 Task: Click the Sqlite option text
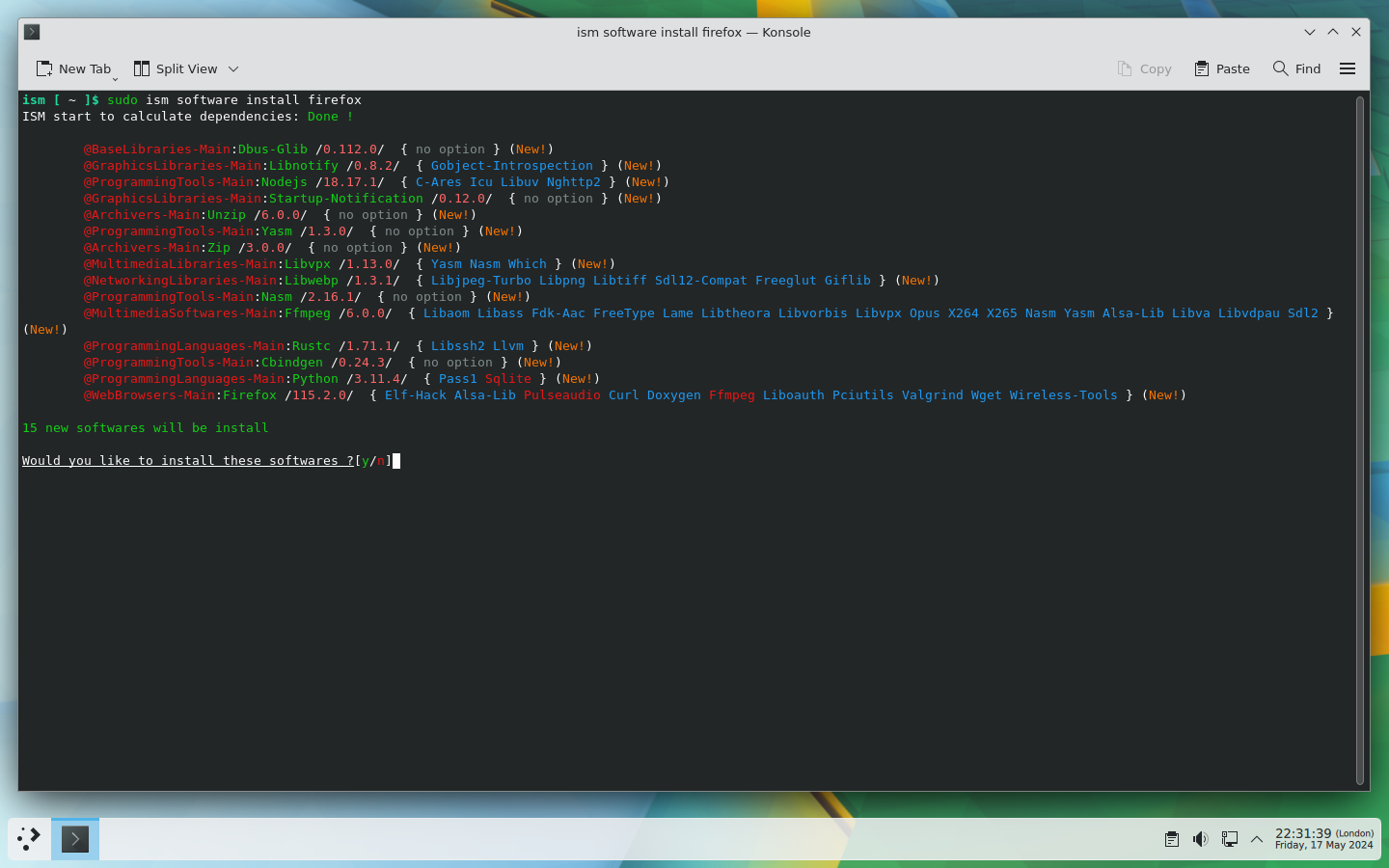[508, 379]
